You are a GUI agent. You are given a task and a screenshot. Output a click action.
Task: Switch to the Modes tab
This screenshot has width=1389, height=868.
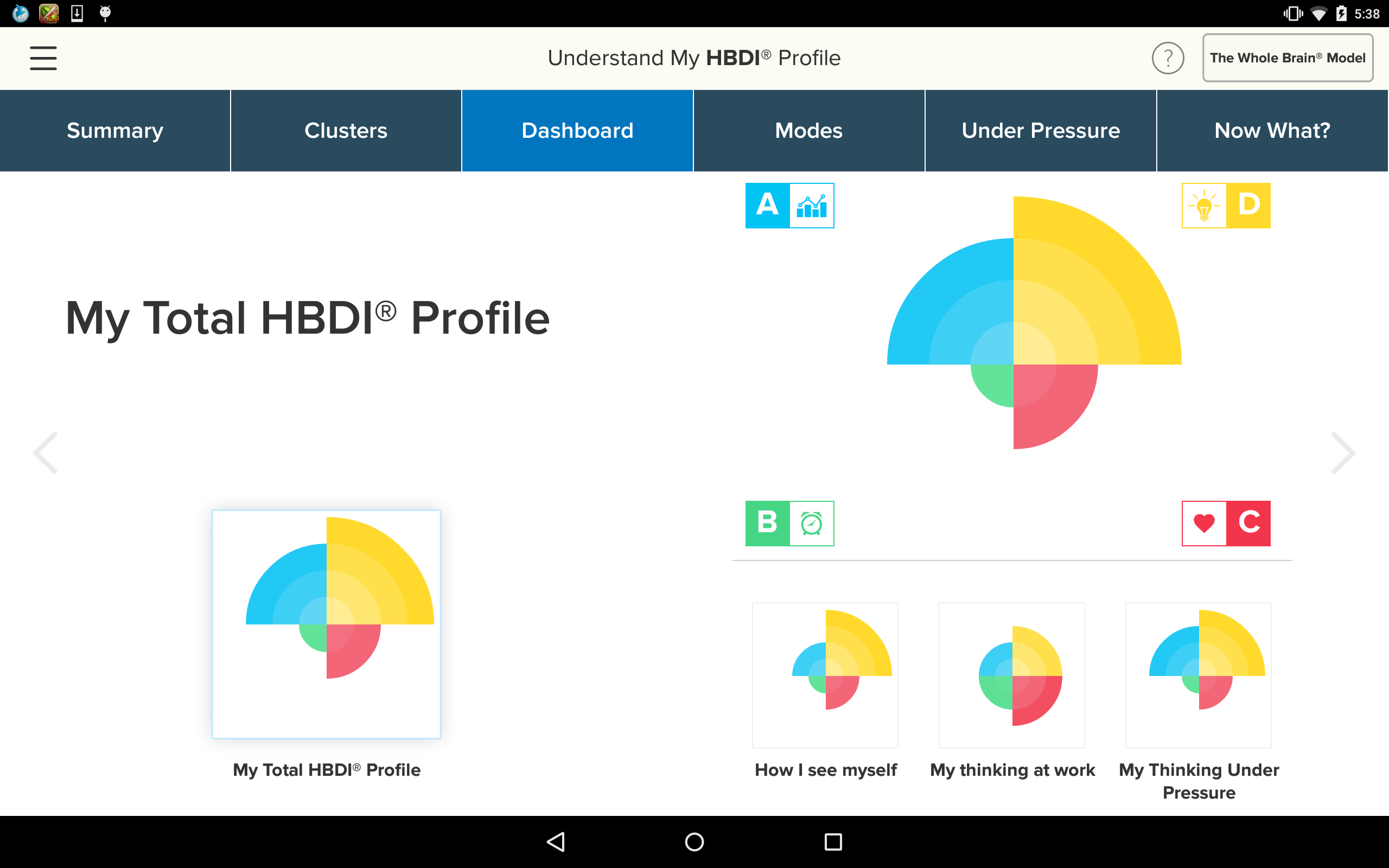pos(809,131)
